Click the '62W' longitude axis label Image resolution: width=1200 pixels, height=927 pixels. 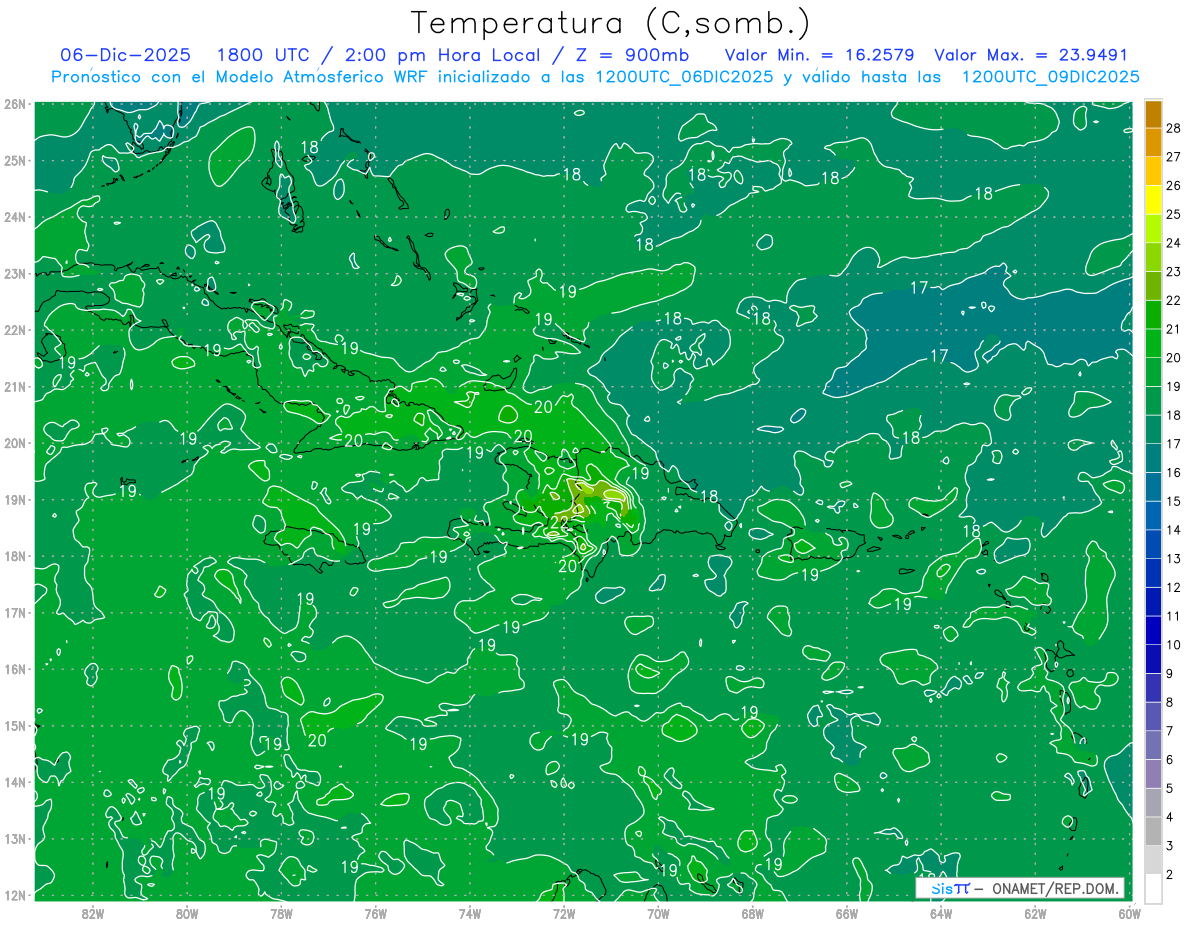[x=1035, y=913]
